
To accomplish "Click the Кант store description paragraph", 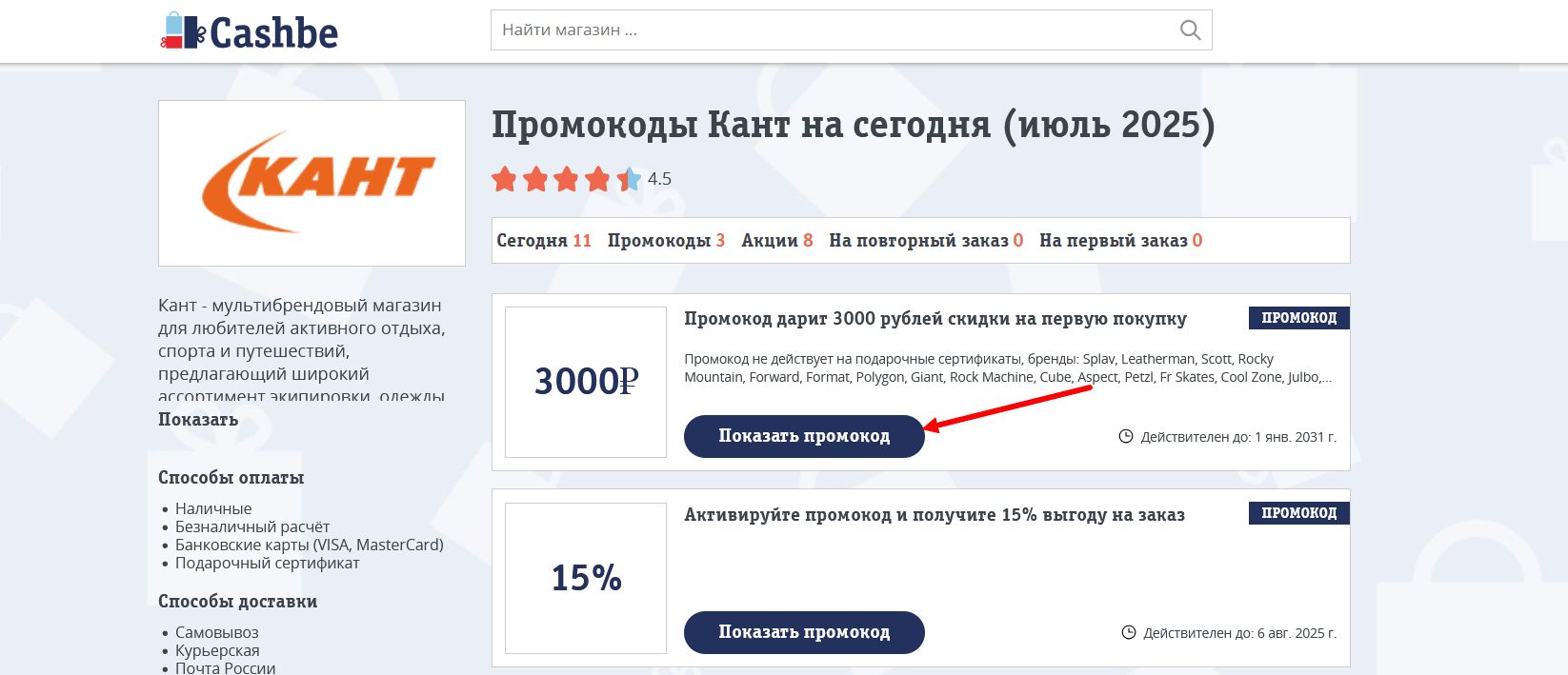I will click(302, 348).
